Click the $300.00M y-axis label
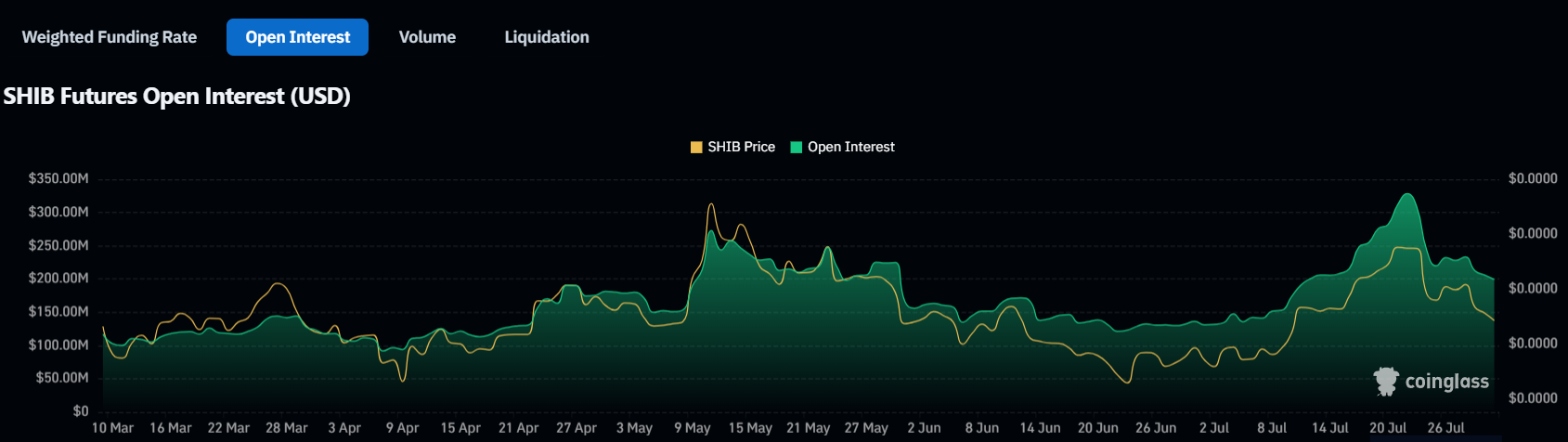Image resolution: width=1568 pixels, height=442 pixels. (58, 212)
